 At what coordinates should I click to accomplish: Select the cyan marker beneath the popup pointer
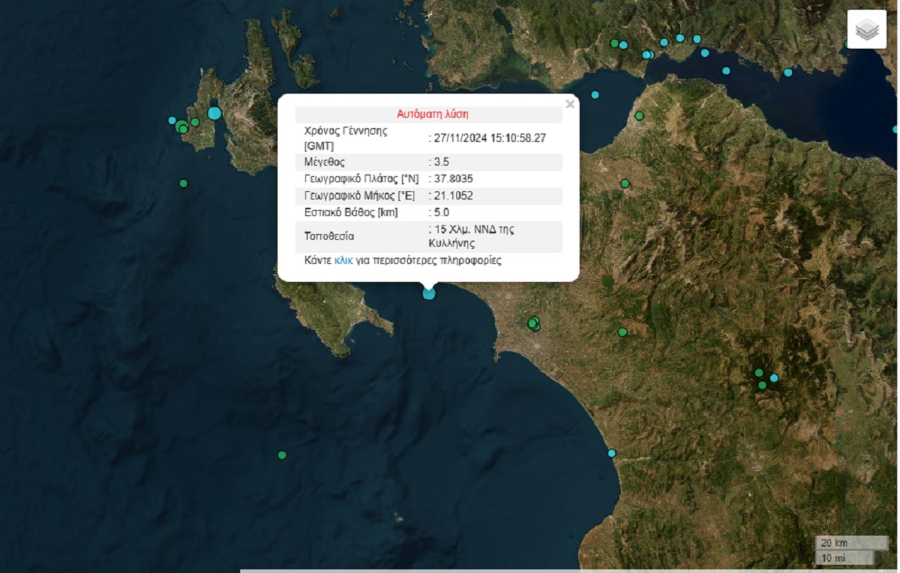tap(429, 293)
